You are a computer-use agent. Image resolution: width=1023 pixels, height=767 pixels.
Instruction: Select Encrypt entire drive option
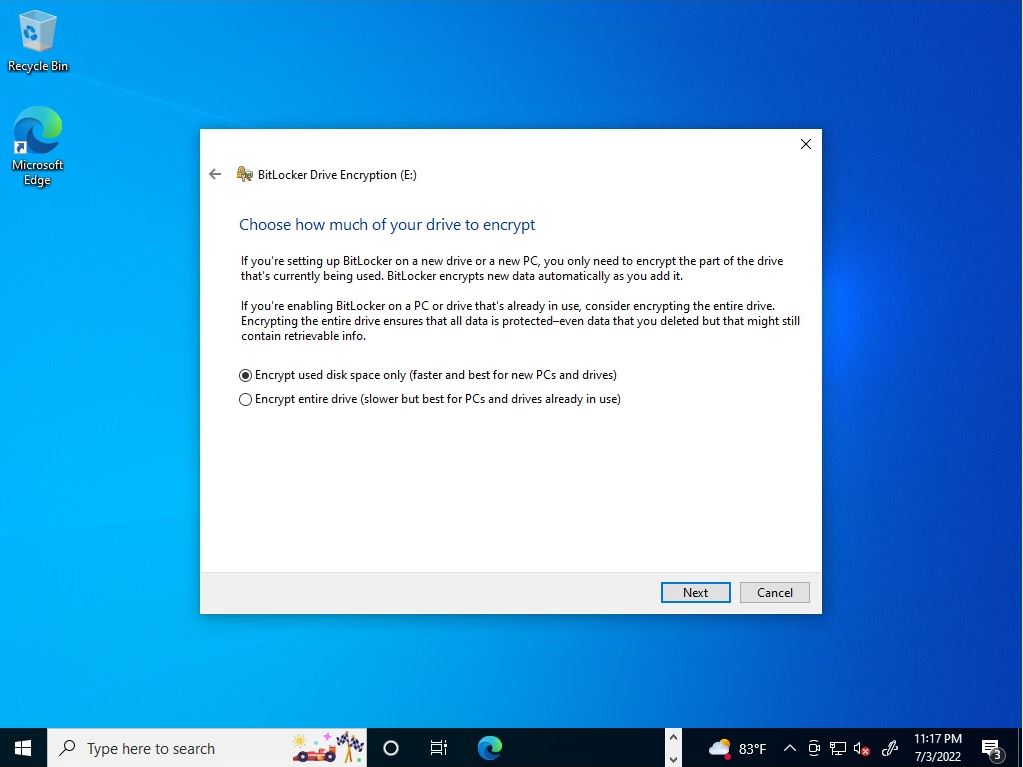(x=430, y=399)
